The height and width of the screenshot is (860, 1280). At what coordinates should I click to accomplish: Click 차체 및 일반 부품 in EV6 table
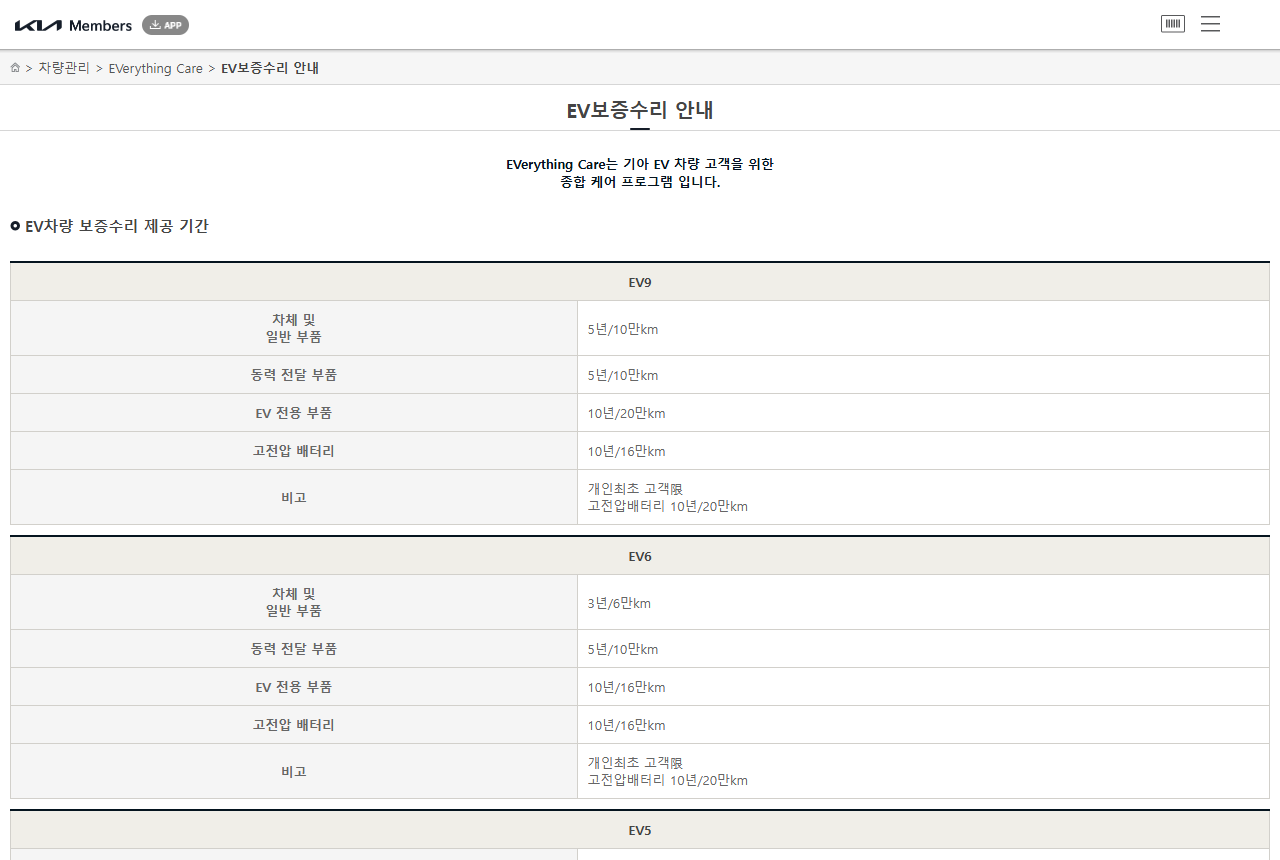coord(294,602)
